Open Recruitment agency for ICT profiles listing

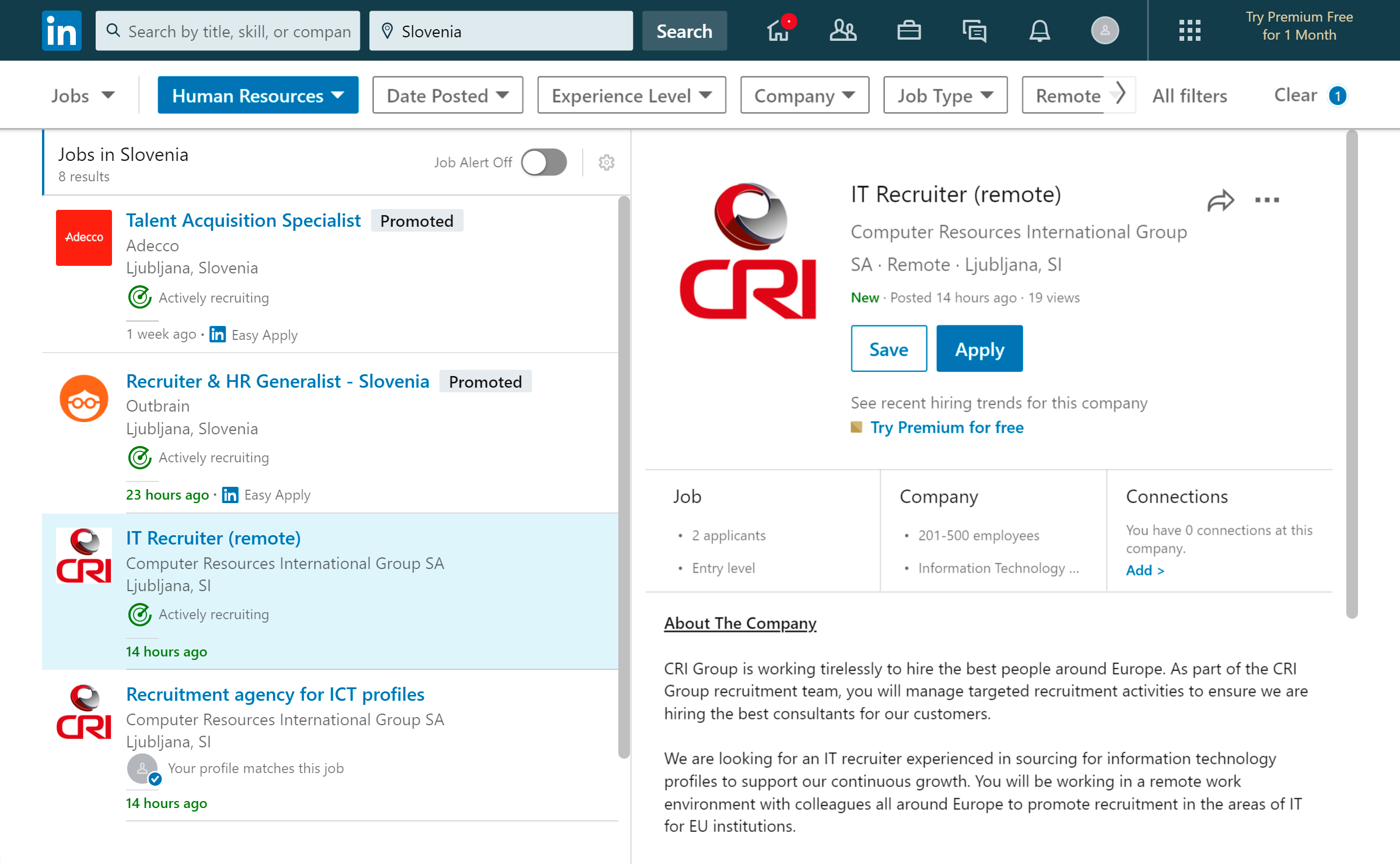(x=275, y=694)
